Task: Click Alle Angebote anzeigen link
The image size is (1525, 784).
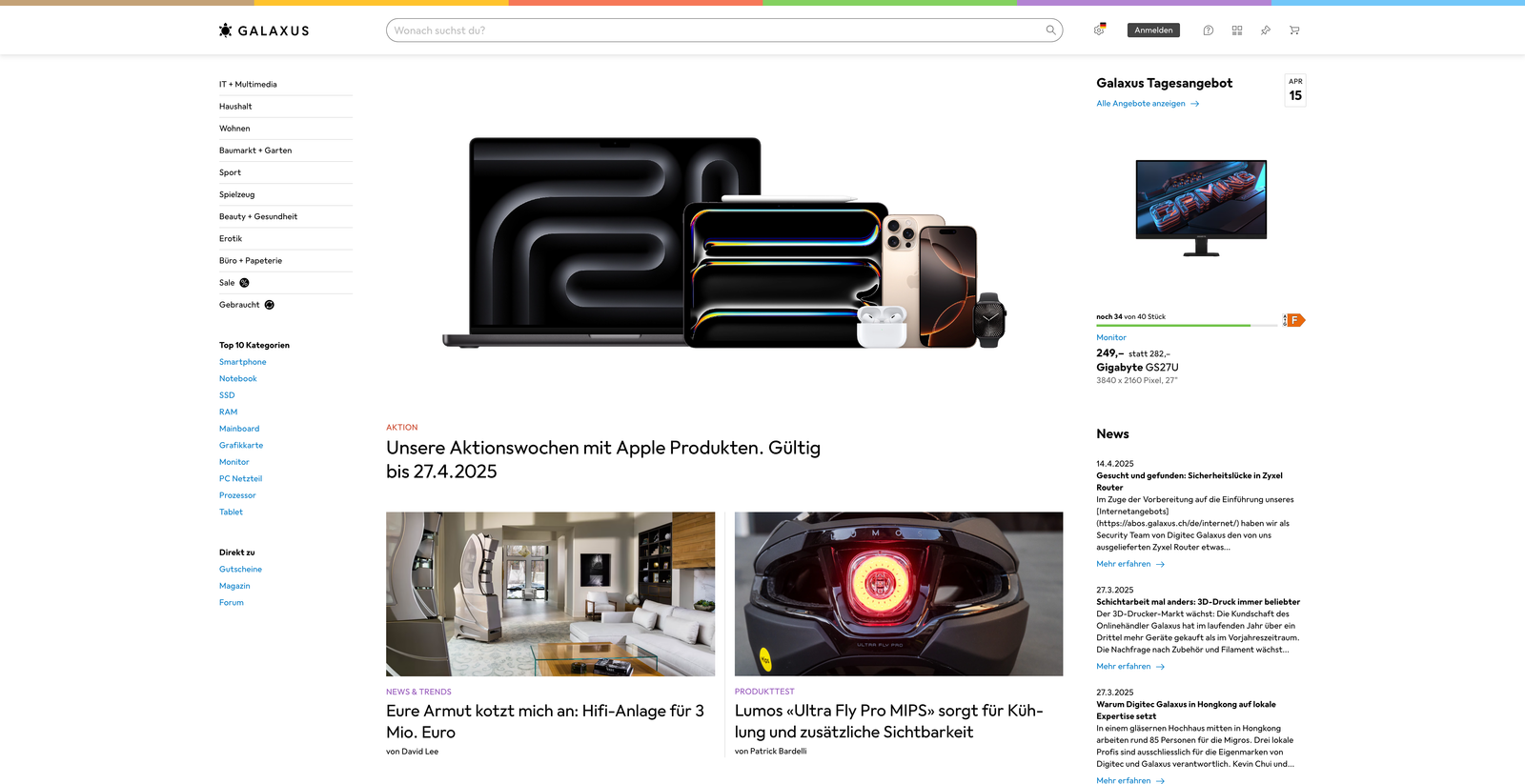Action: coord(1141,104)
